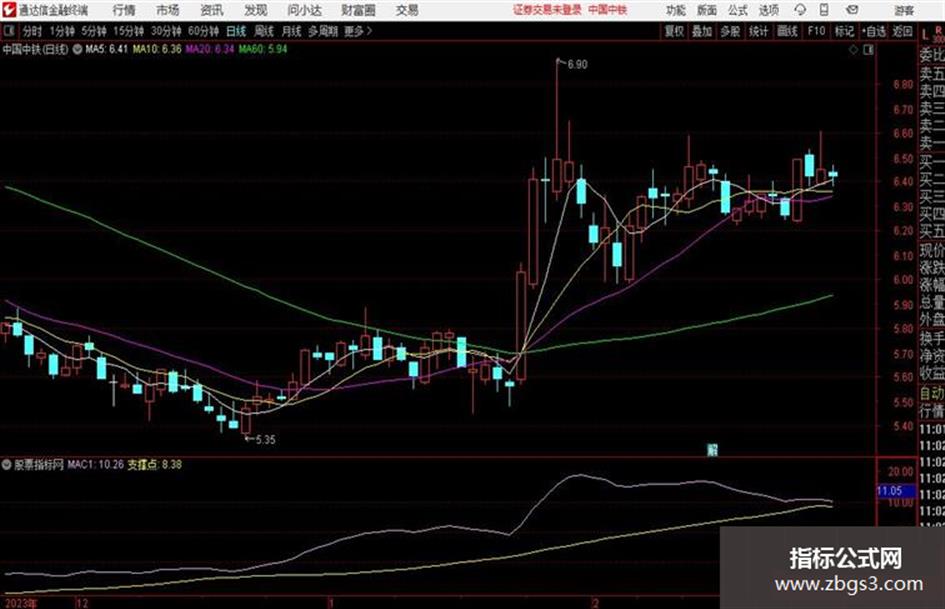The image size is (945, 609).
Task: Open the 市场 menu
Action: point(168,10)
